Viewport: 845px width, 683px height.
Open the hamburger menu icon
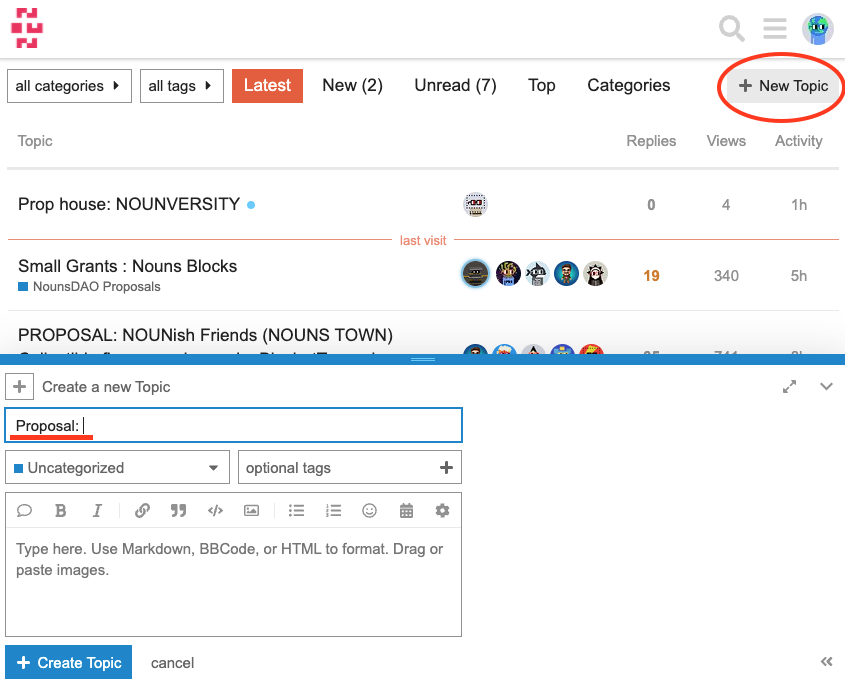[774, 29]
